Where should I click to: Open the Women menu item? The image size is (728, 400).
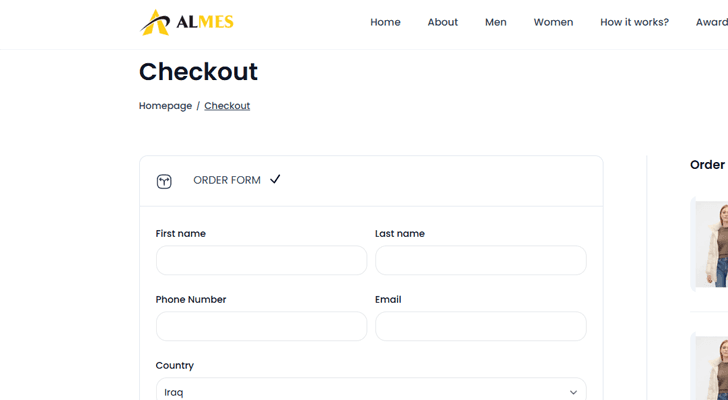(553, 22)
